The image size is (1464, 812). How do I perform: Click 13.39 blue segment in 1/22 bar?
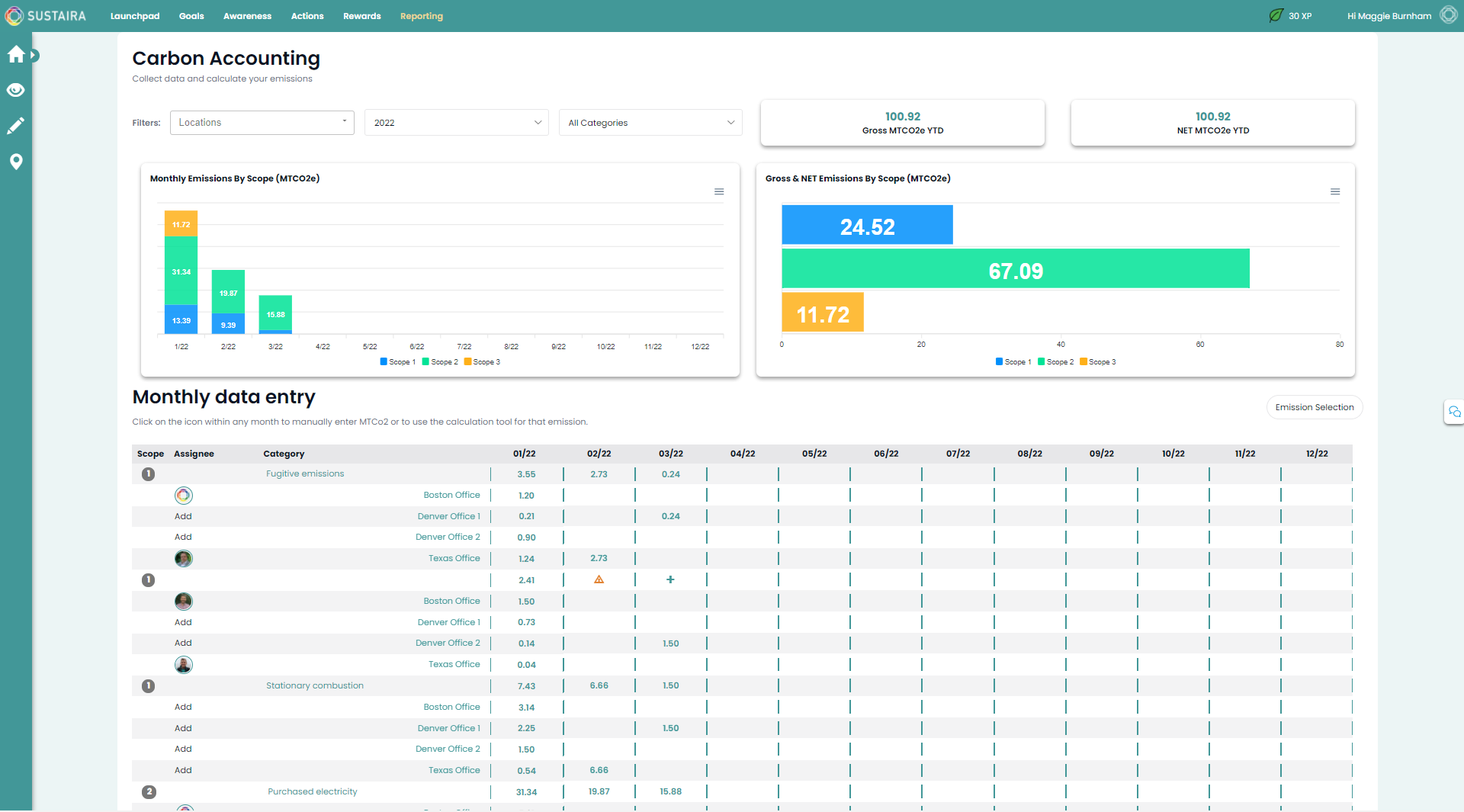pos(181,319)
